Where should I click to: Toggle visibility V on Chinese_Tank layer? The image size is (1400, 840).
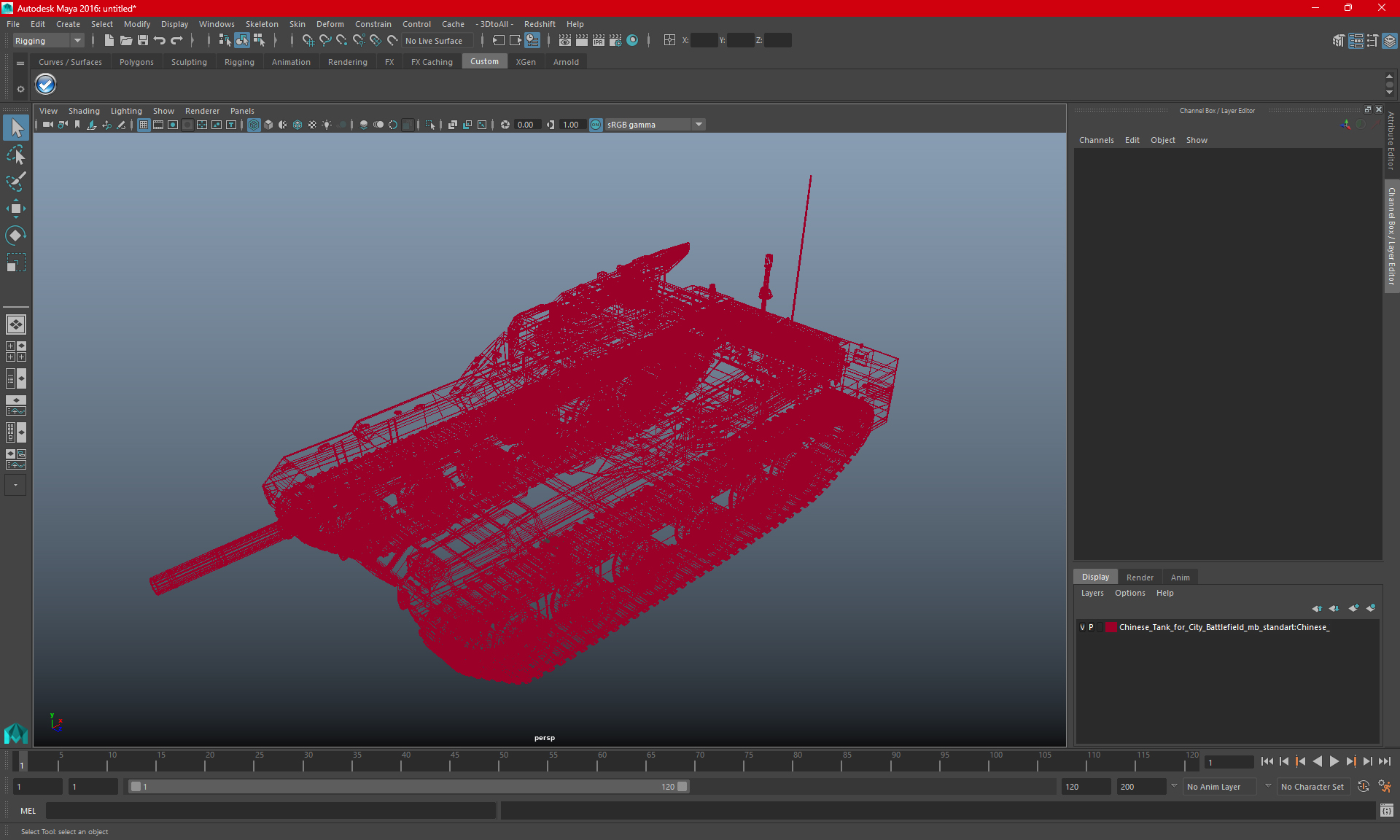(1082, 627)
